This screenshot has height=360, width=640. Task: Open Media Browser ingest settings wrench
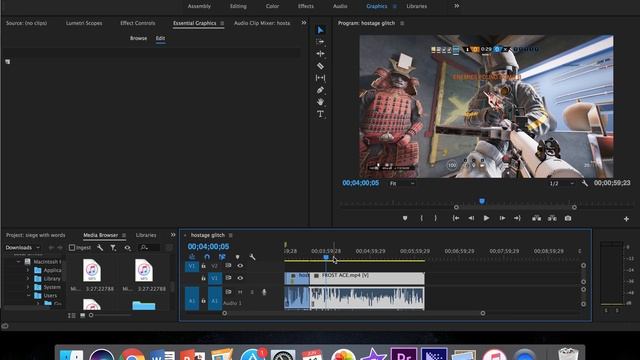[100, 247]
